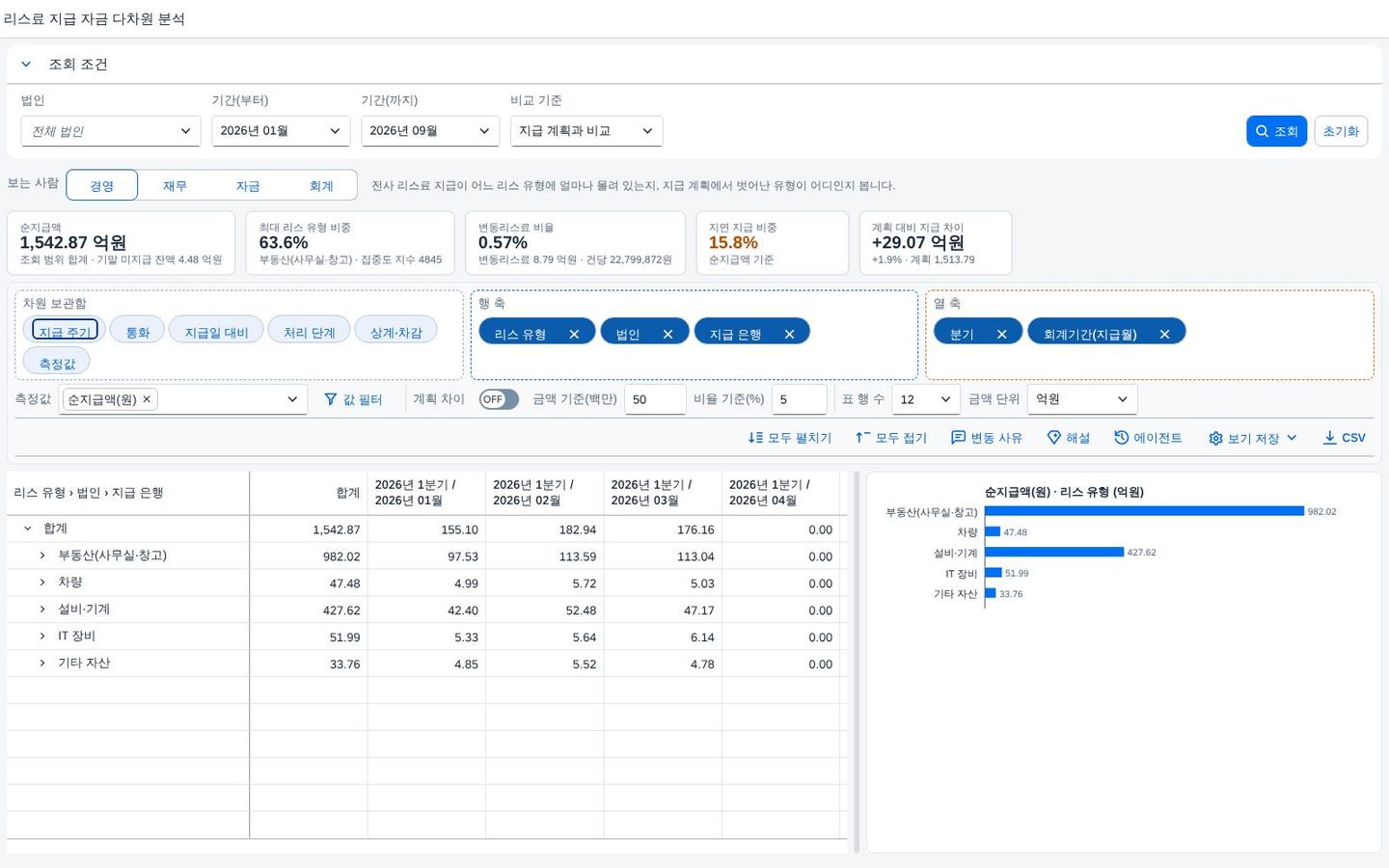This screenshot has width=1389, height=868.
Task: Remove the 지급 은행 chip from row axis
Action: [x=789, y=335]
